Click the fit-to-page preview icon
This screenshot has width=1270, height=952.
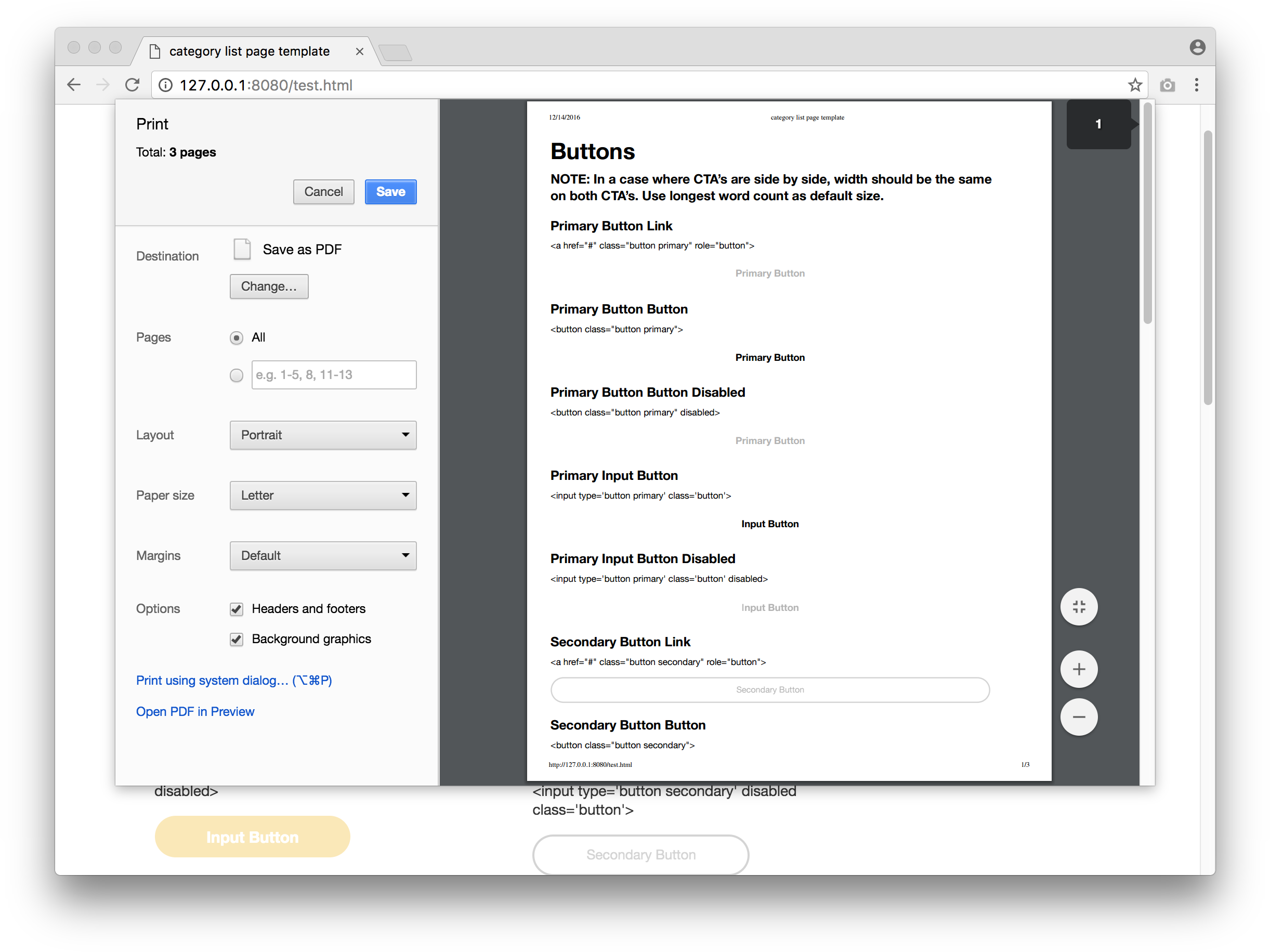[x=1078, y=607]
